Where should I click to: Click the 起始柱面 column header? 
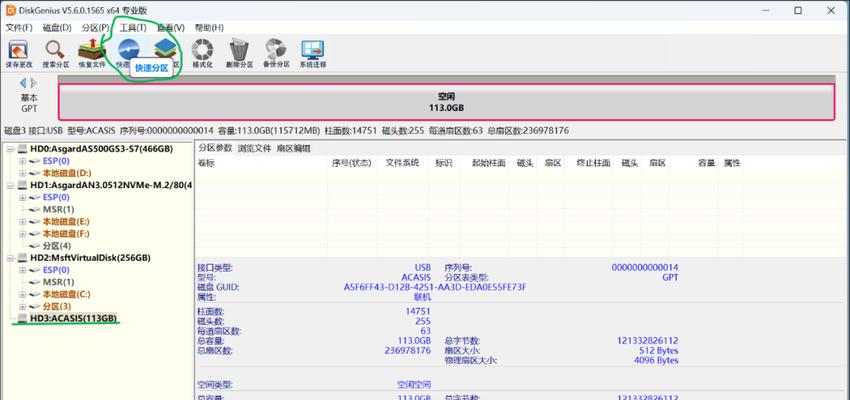488,163
